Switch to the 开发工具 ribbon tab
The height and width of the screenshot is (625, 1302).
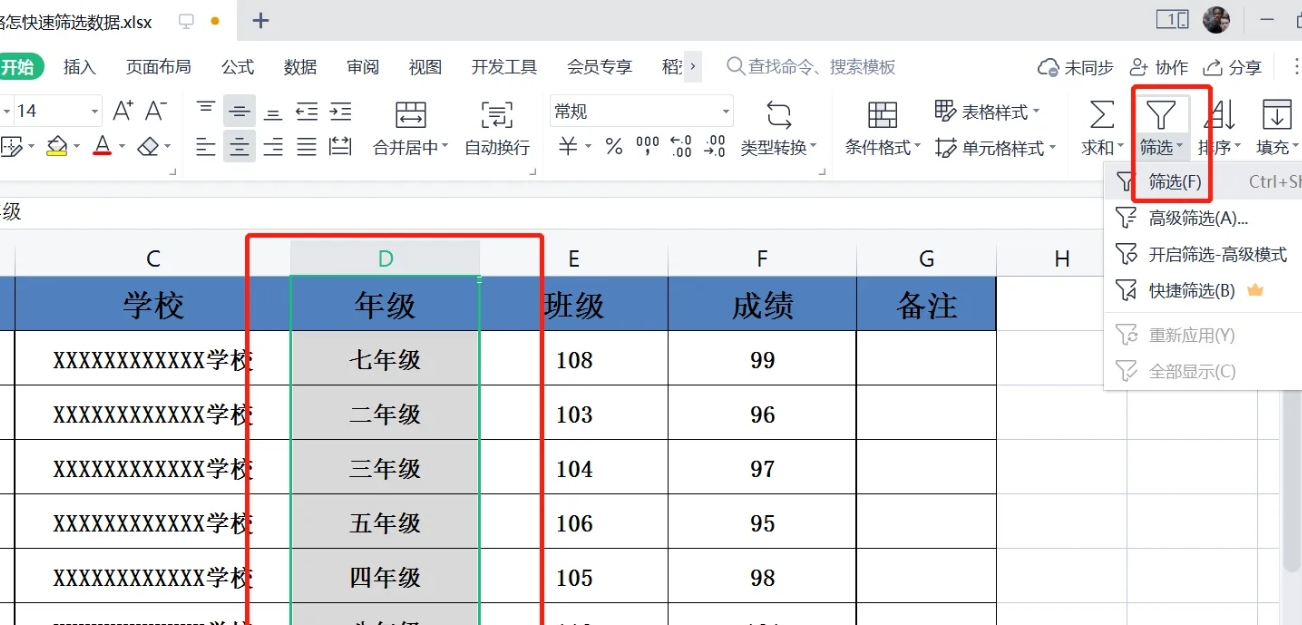click(504, 67)
